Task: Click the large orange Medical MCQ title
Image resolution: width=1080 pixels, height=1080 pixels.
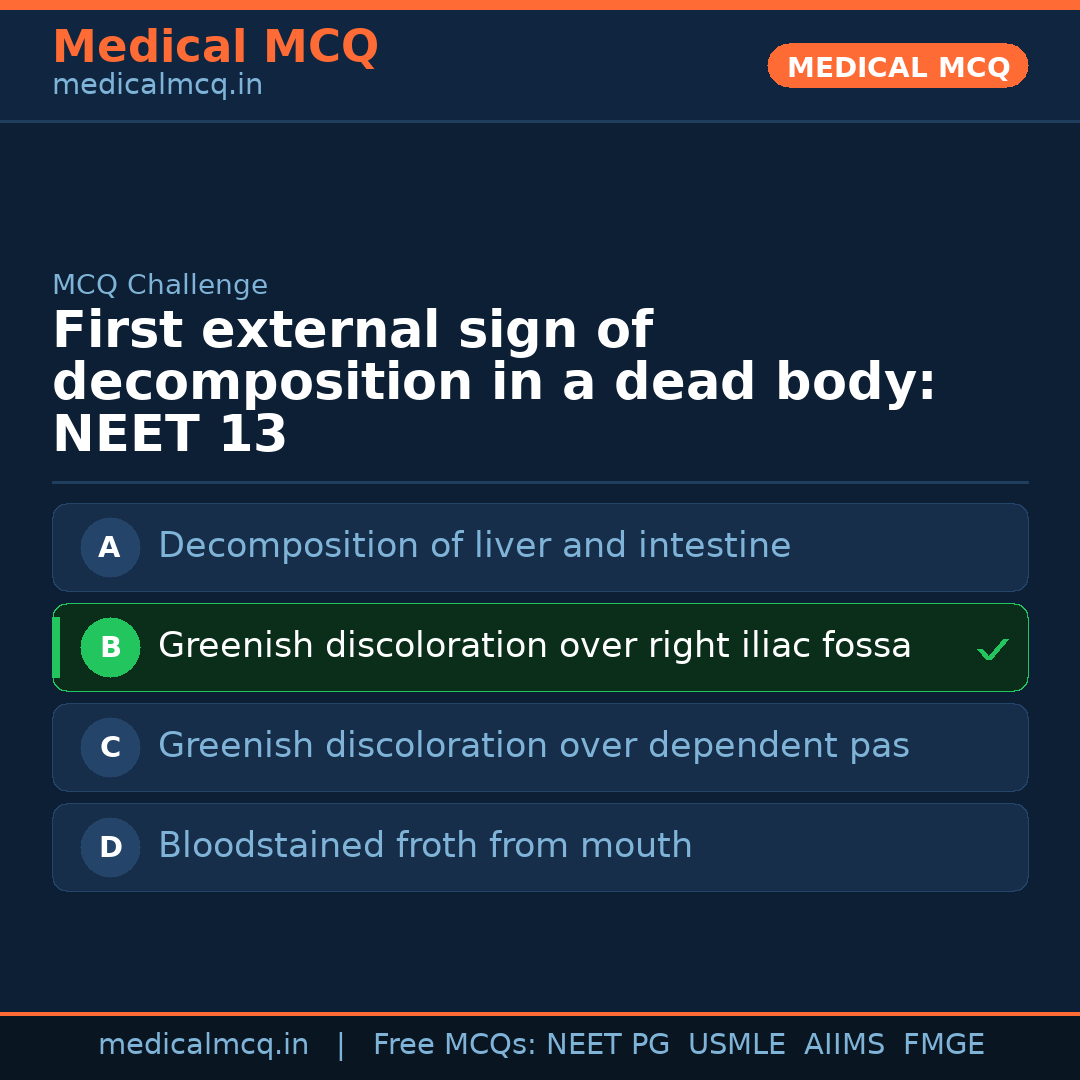Action: point(215,47)
